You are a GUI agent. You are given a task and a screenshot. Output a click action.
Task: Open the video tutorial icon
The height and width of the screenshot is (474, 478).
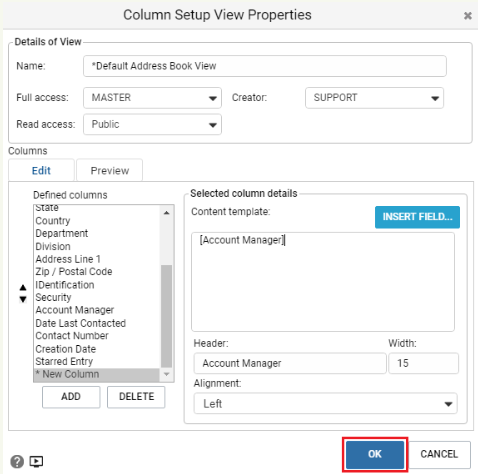click(x=36, y=462)
